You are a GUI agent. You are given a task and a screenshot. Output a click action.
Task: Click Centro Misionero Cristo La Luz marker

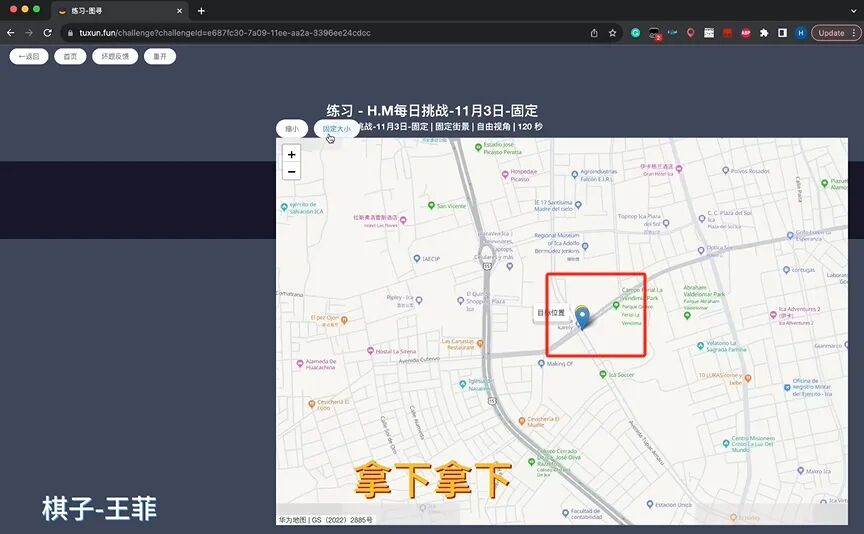[x=726, y=443]
